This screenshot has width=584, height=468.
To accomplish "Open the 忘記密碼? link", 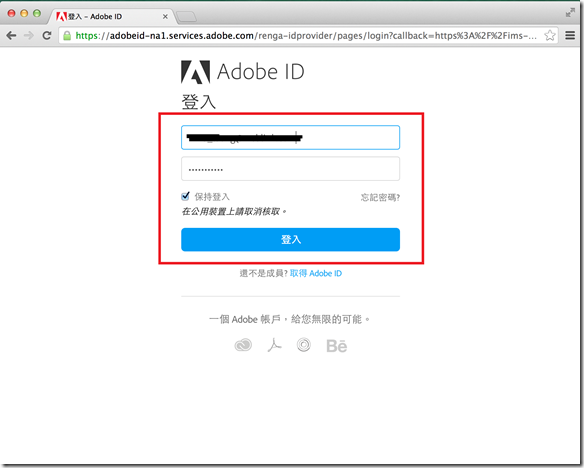I will (x=380, y=197).
